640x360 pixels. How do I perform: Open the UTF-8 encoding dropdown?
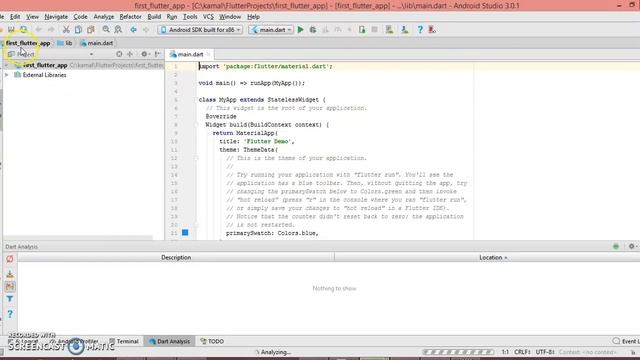[545, 352]
